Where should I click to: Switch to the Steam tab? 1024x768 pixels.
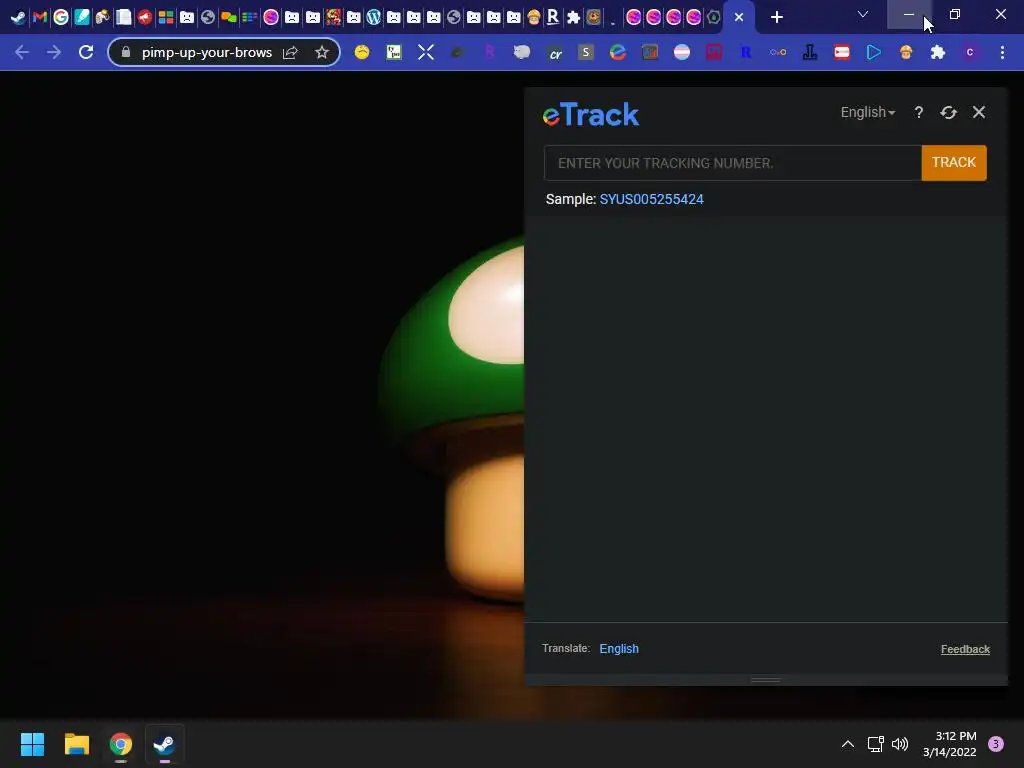(18, 18)
